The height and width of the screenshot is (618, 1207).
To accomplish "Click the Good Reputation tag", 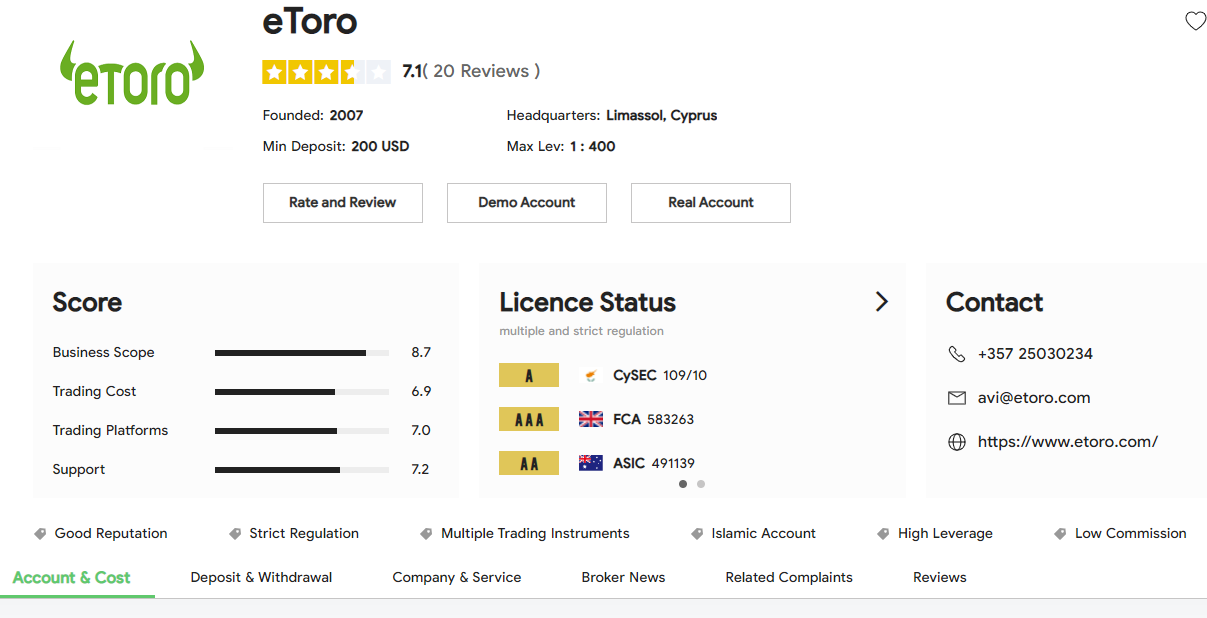I will click(111, 534).
